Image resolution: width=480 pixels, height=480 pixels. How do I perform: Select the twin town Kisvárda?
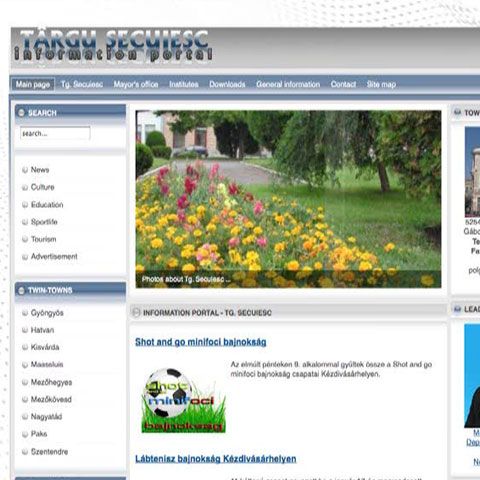[45, 347]
